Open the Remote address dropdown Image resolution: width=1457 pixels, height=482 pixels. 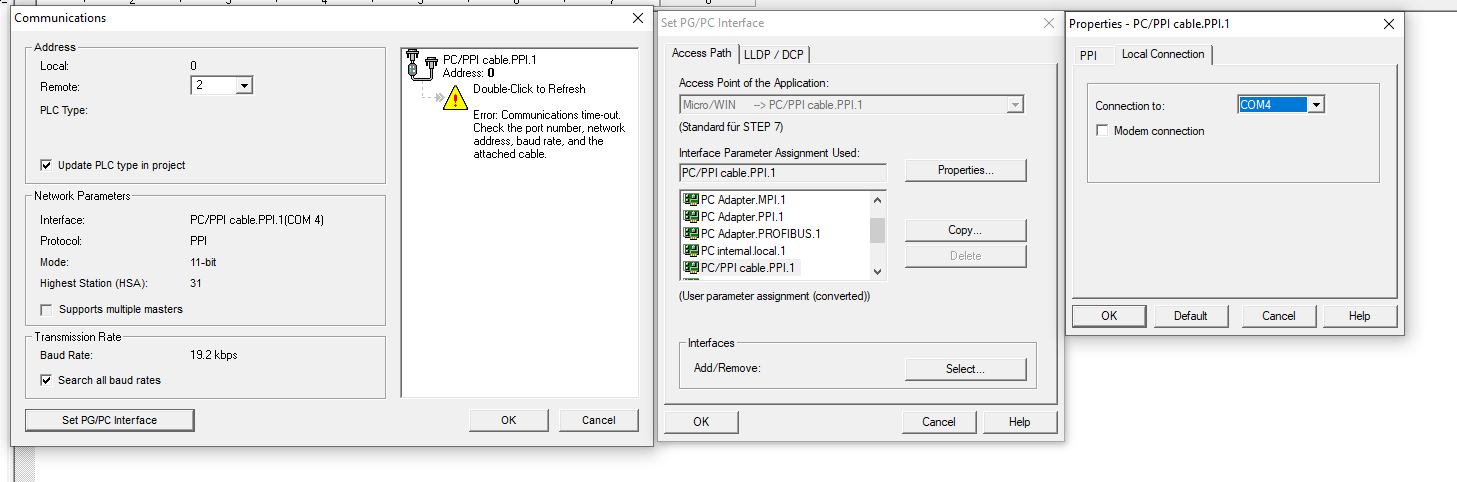[244, 86]
